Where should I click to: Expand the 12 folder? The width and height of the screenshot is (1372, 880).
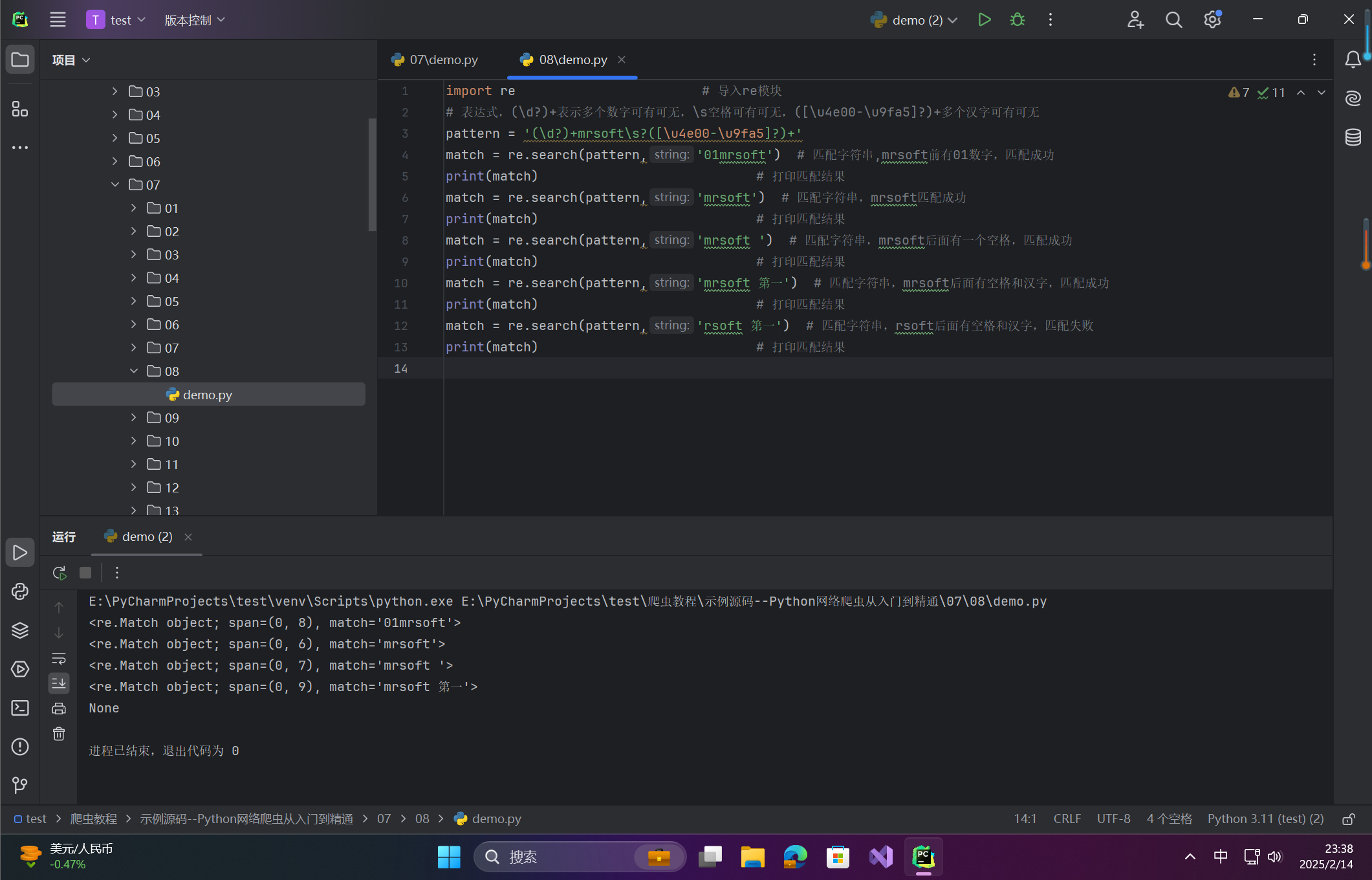tap(134, 487)
